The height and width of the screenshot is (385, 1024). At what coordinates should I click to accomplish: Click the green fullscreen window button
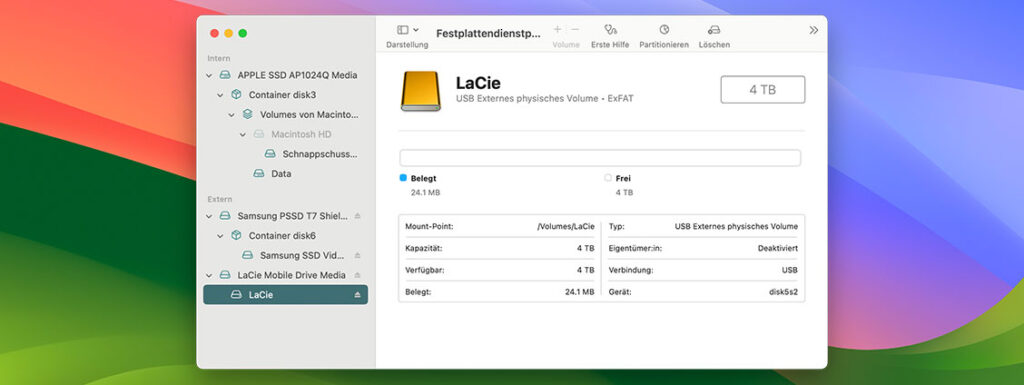pos(243,33)
